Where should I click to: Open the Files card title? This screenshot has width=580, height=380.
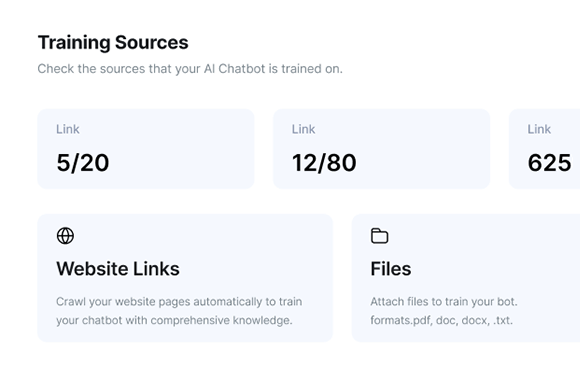point(391,269)
